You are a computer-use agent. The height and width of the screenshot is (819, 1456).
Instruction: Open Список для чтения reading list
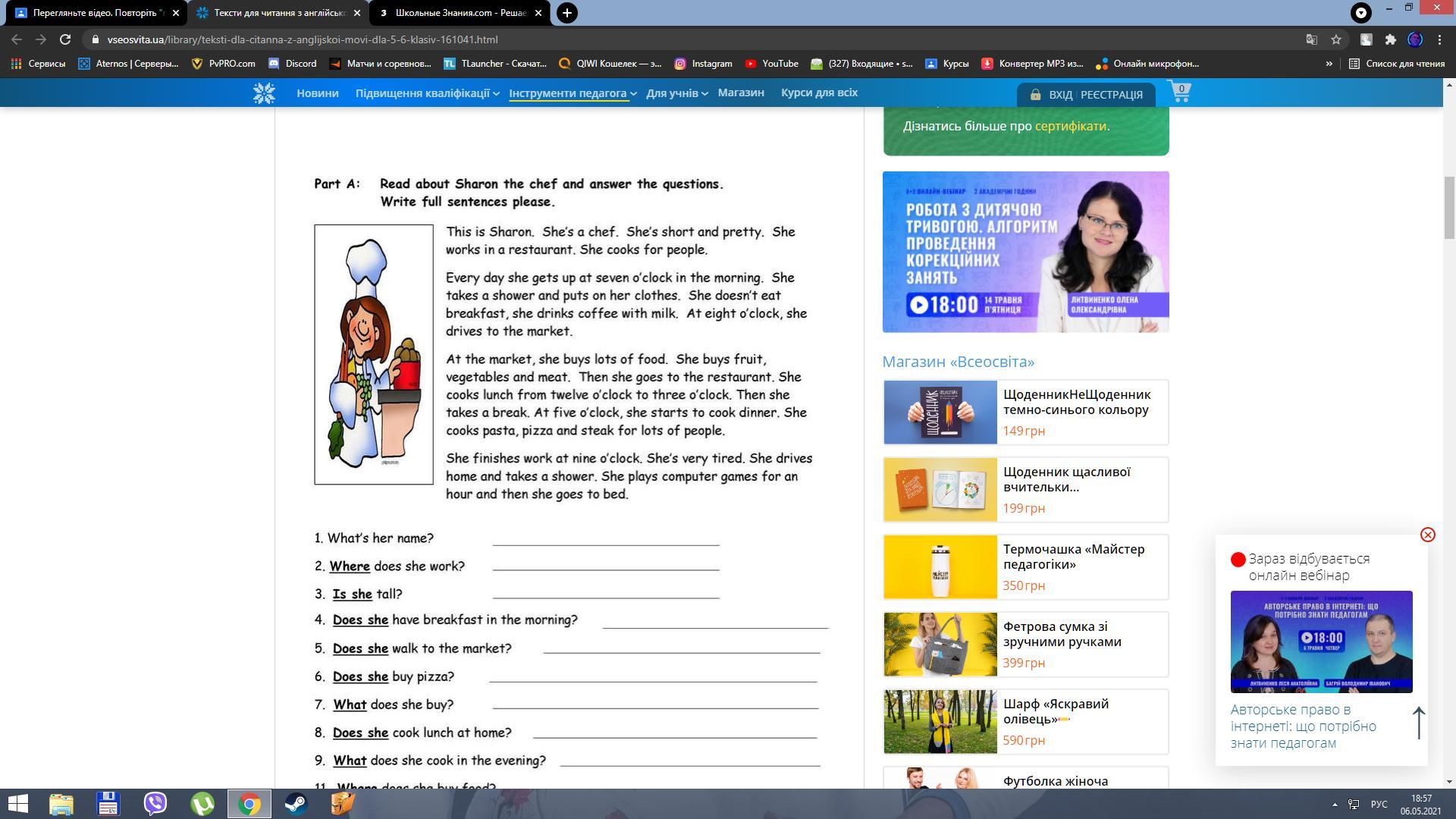point(1396,64)
